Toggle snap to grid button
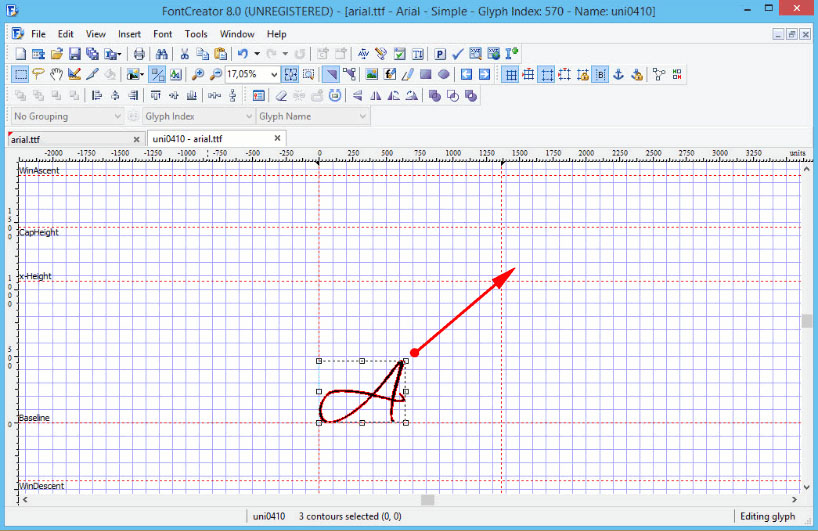Screen dimensions: 818x531 [x=528, y=75]
